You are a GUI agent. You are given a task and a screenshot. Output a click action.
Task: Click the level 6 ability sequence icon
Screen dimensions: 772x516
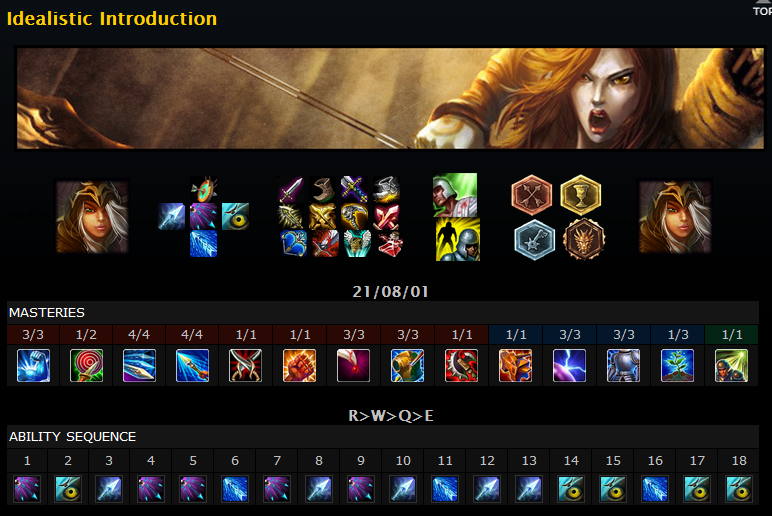tap(235, 488)
